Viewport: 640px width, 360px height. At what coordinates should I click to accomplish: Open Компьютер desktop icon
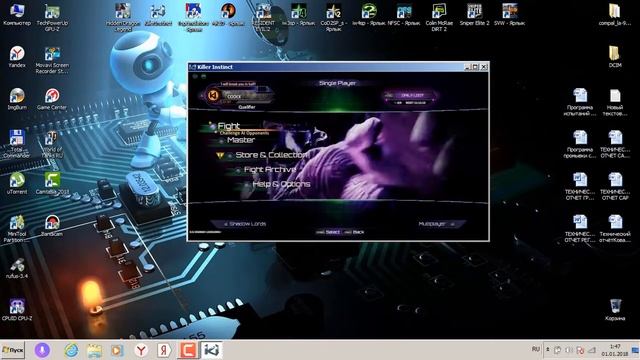tap(17, 14)
